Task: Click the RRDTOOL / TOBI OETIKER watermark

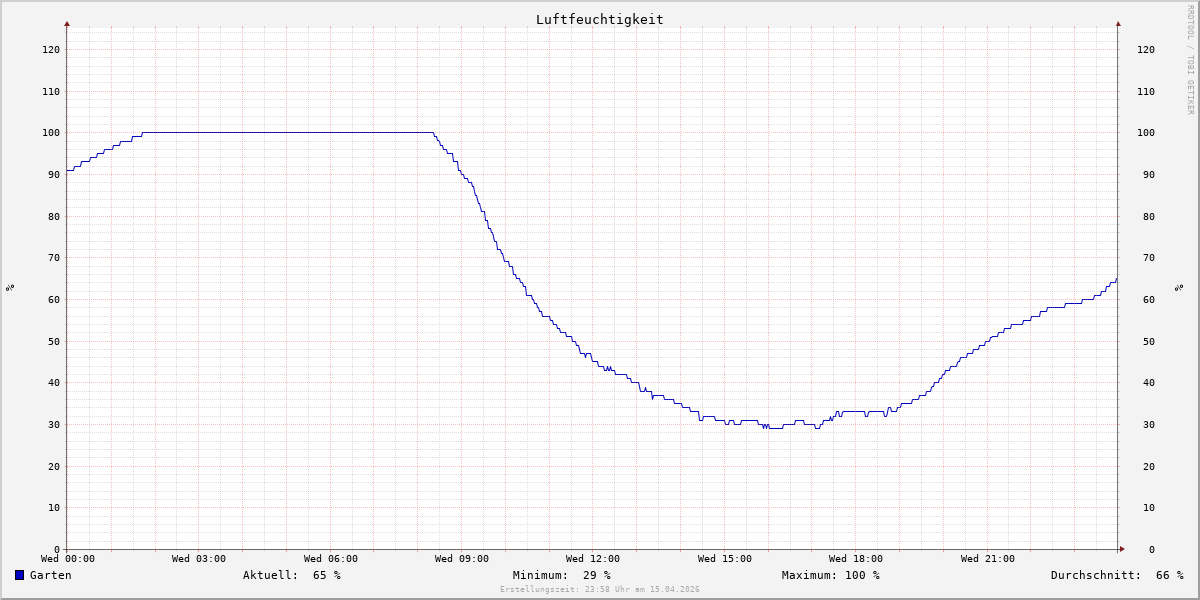Action: [1190, 60]
